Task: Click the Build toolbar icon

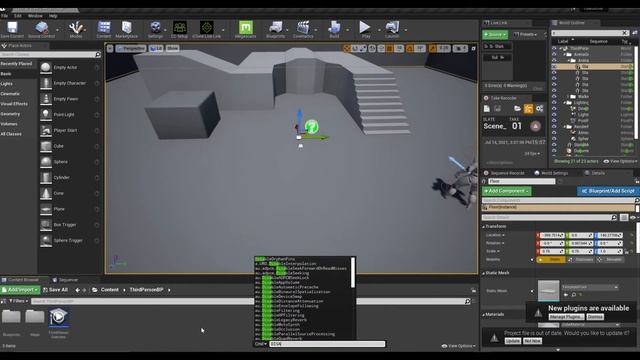Action: (x=334, y=29)
